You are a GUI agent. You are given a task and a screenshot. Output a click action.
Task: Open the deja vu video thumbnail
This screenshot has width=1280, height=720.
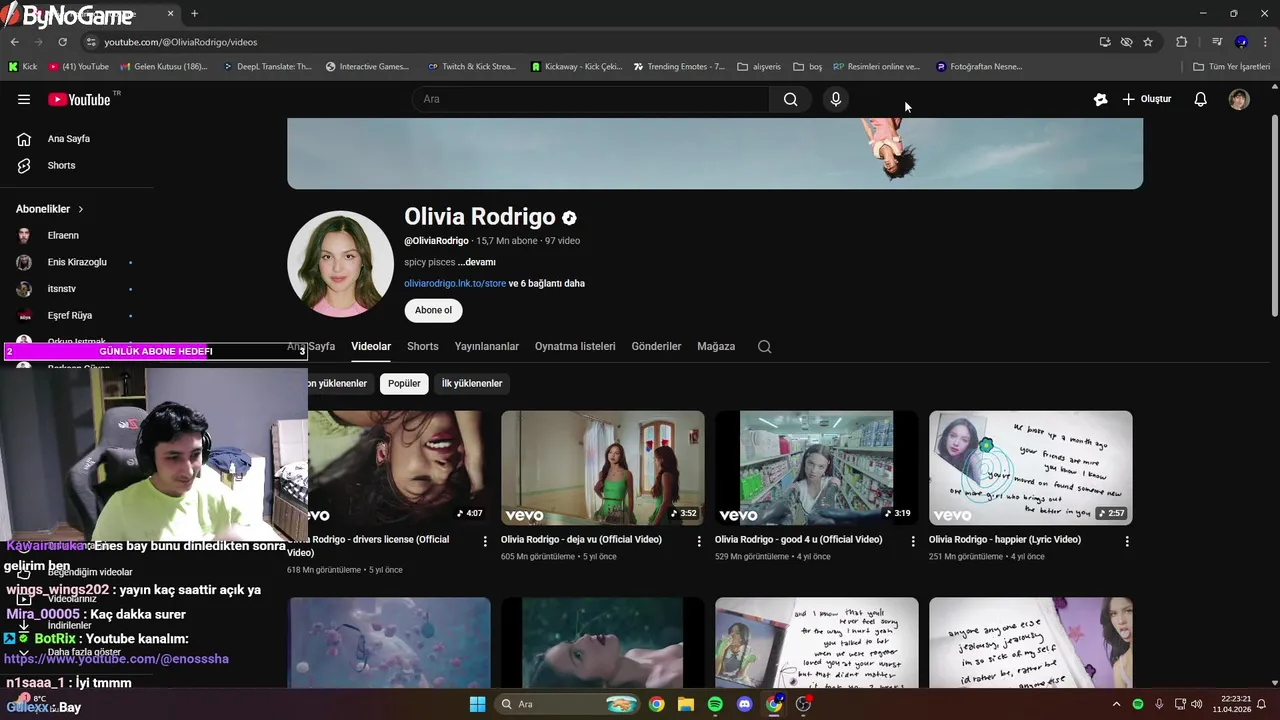coord(603,468)
